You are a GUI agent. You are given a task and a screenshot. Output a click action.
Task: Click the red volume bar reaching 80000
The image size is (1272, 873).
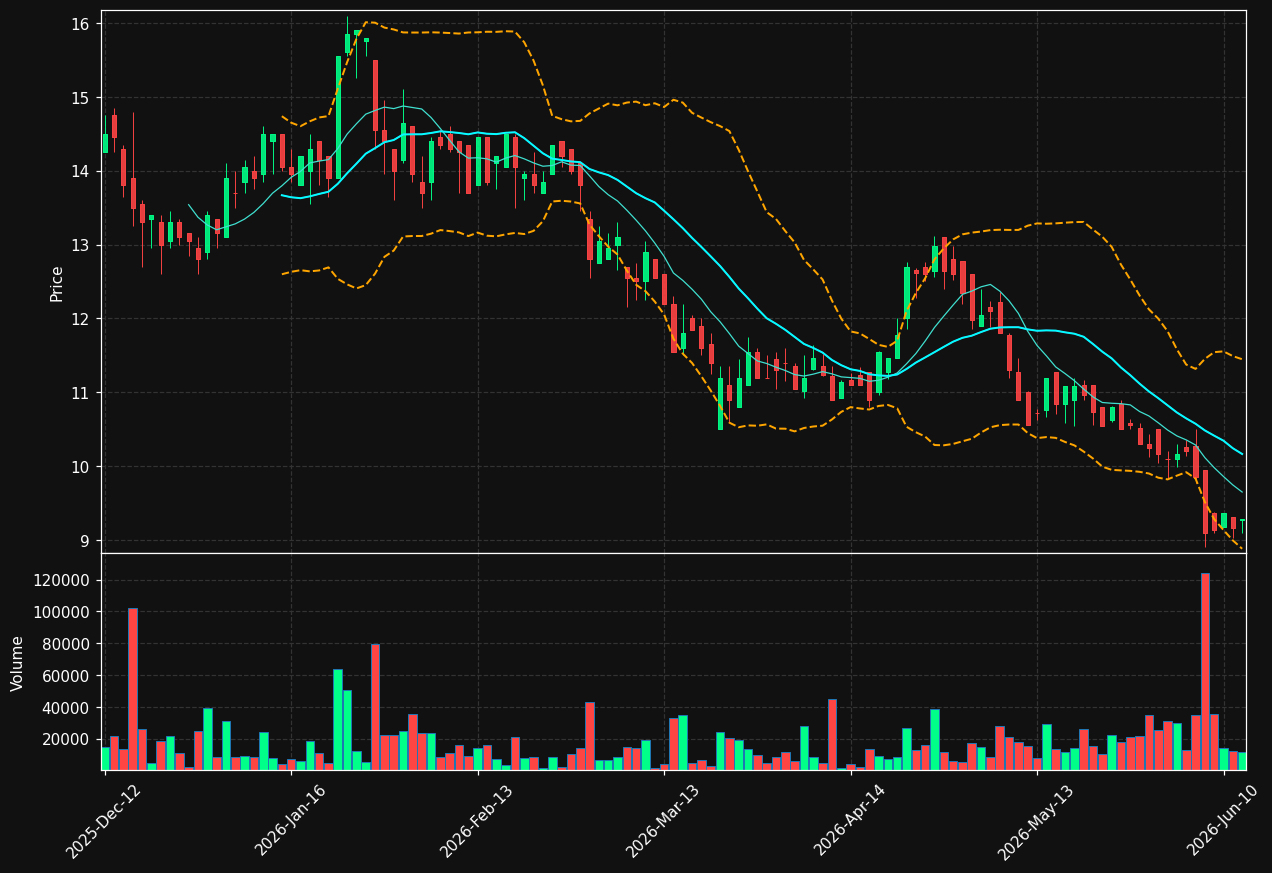pyautogui.click(x=375, y=707)
